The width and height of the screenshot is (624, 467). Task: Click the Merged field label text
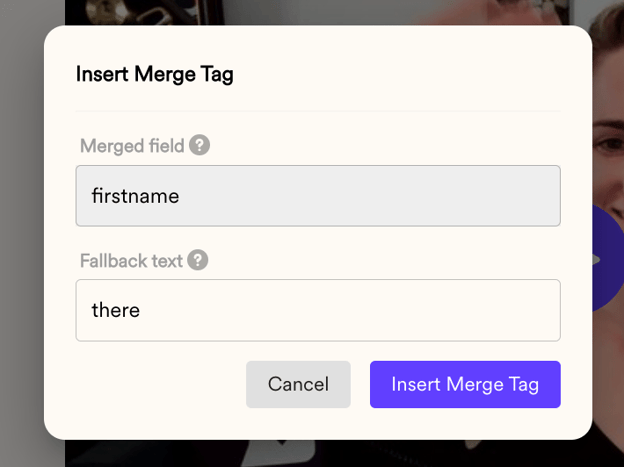pos(132,146)
